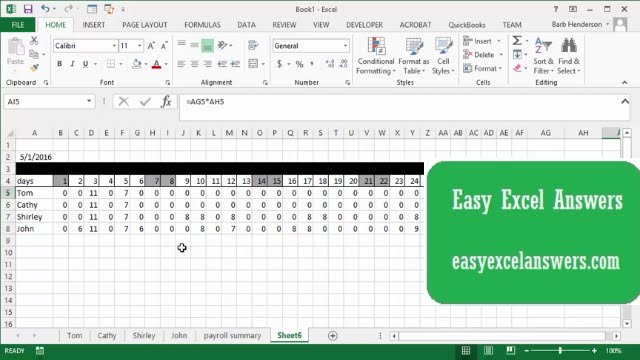The width and height of the screenshot is (640, 360).
Task: Select cell A5 containing Tom
Action: (x=34, y=193)
